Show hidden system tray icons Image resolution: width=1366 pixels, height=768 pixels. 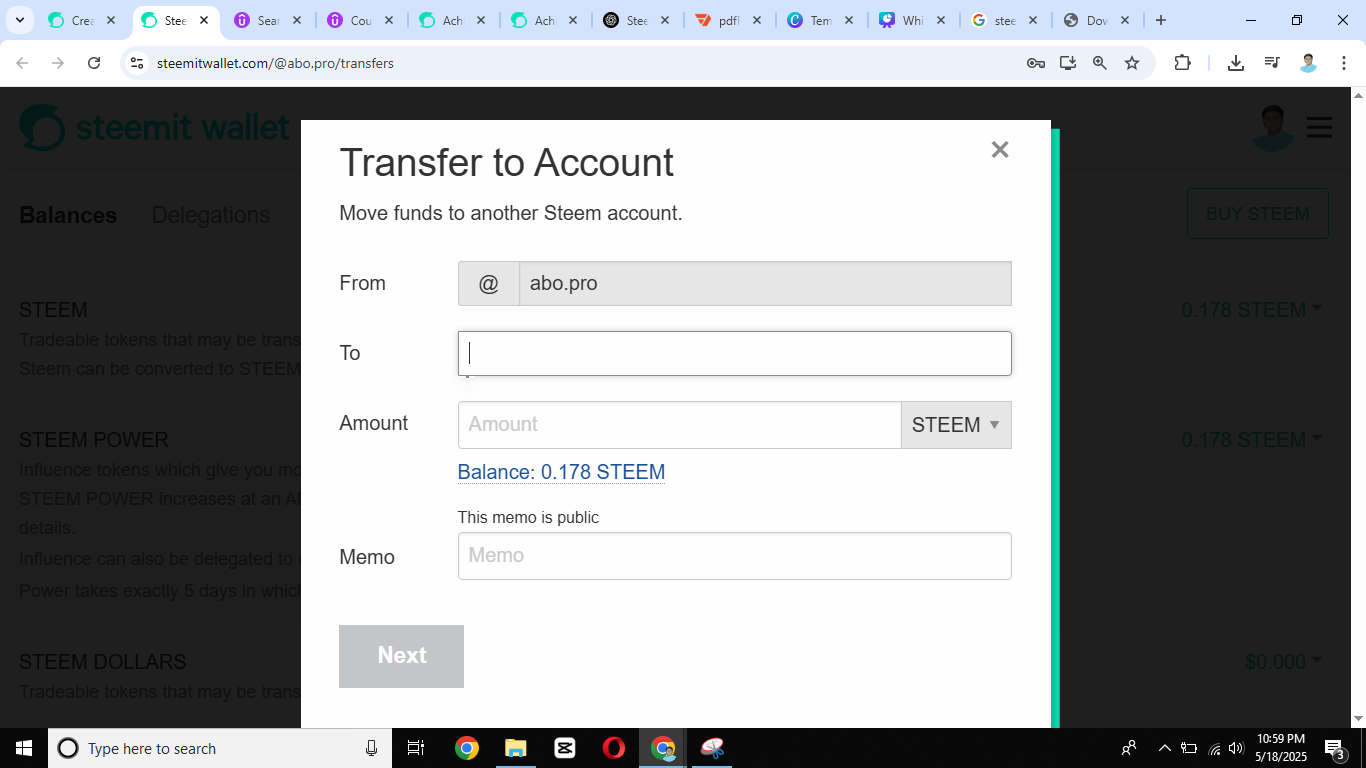(x=1164, y=748)
